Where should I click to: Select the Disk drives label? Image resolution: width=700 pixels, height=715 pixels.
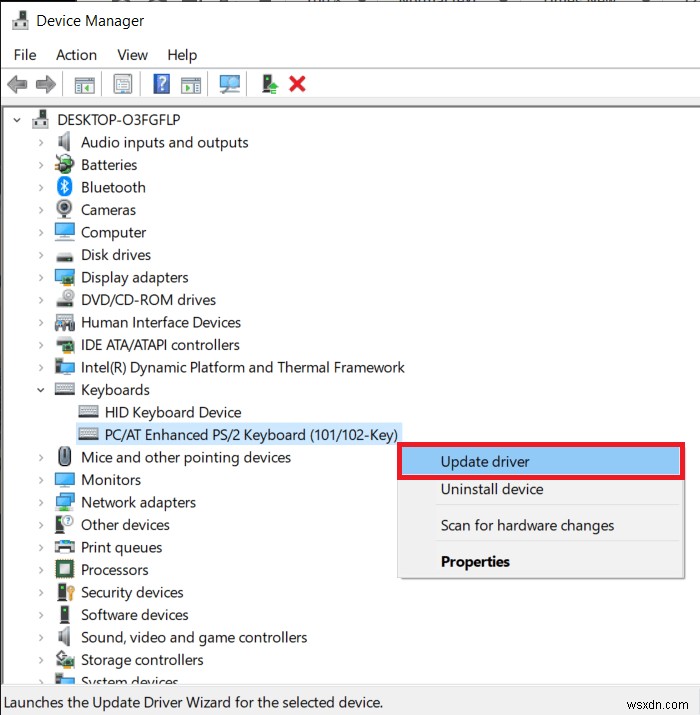tap(116, 254)
